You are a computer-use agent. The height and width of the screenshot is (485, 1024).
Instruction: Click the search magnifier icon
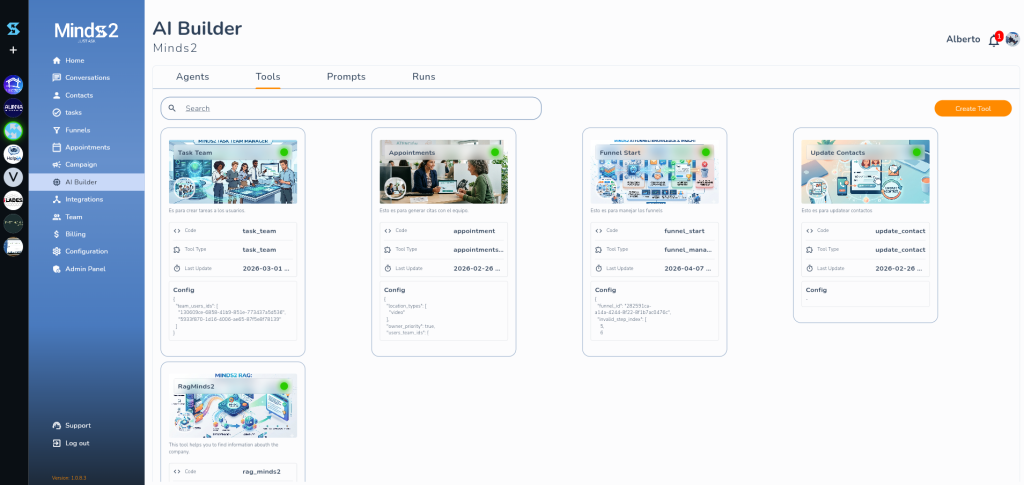coord(172,108)
